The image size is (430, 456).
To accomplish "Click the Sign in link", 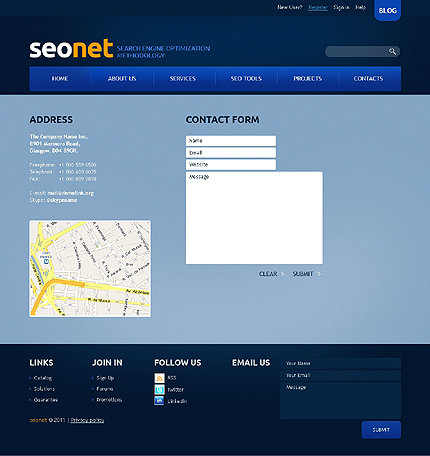I will [x=341, y=7].
